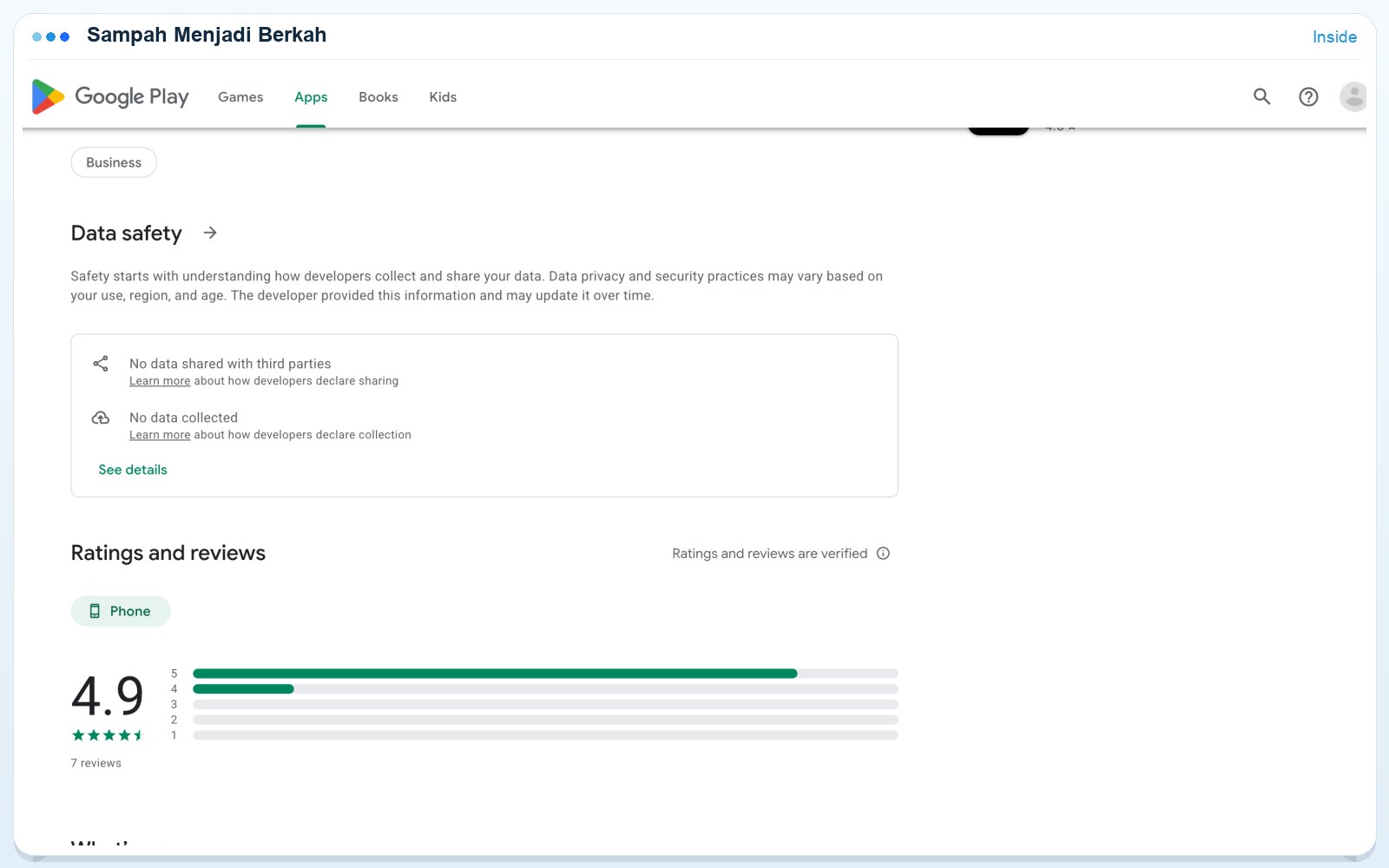Click the 3-star rating bar
The width and height of the screenshot is (1389, 868).
pyautogui.click(x=545, y=705)
